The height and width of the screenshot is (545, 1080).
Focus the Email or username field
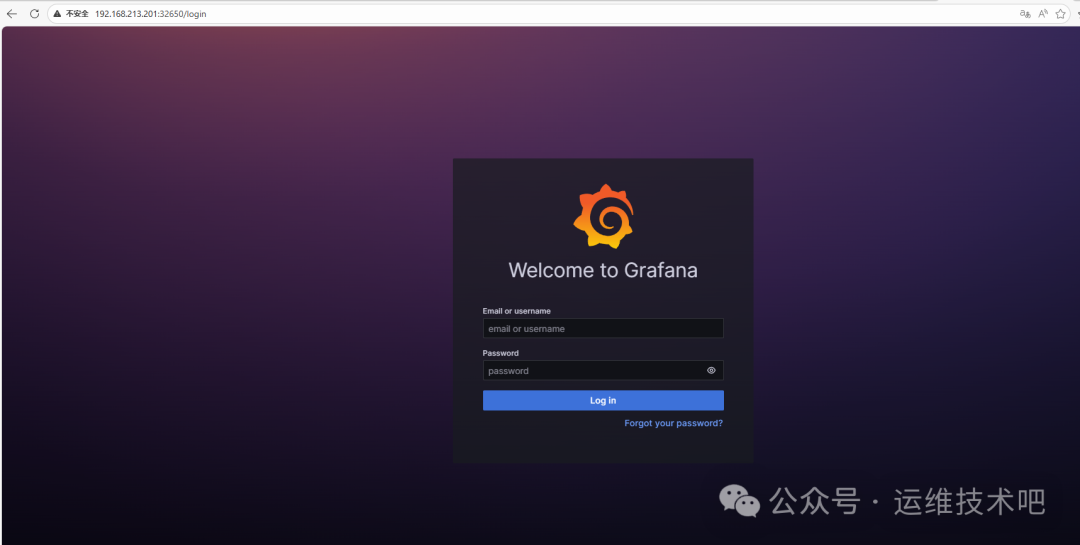(x=603, y=329)
